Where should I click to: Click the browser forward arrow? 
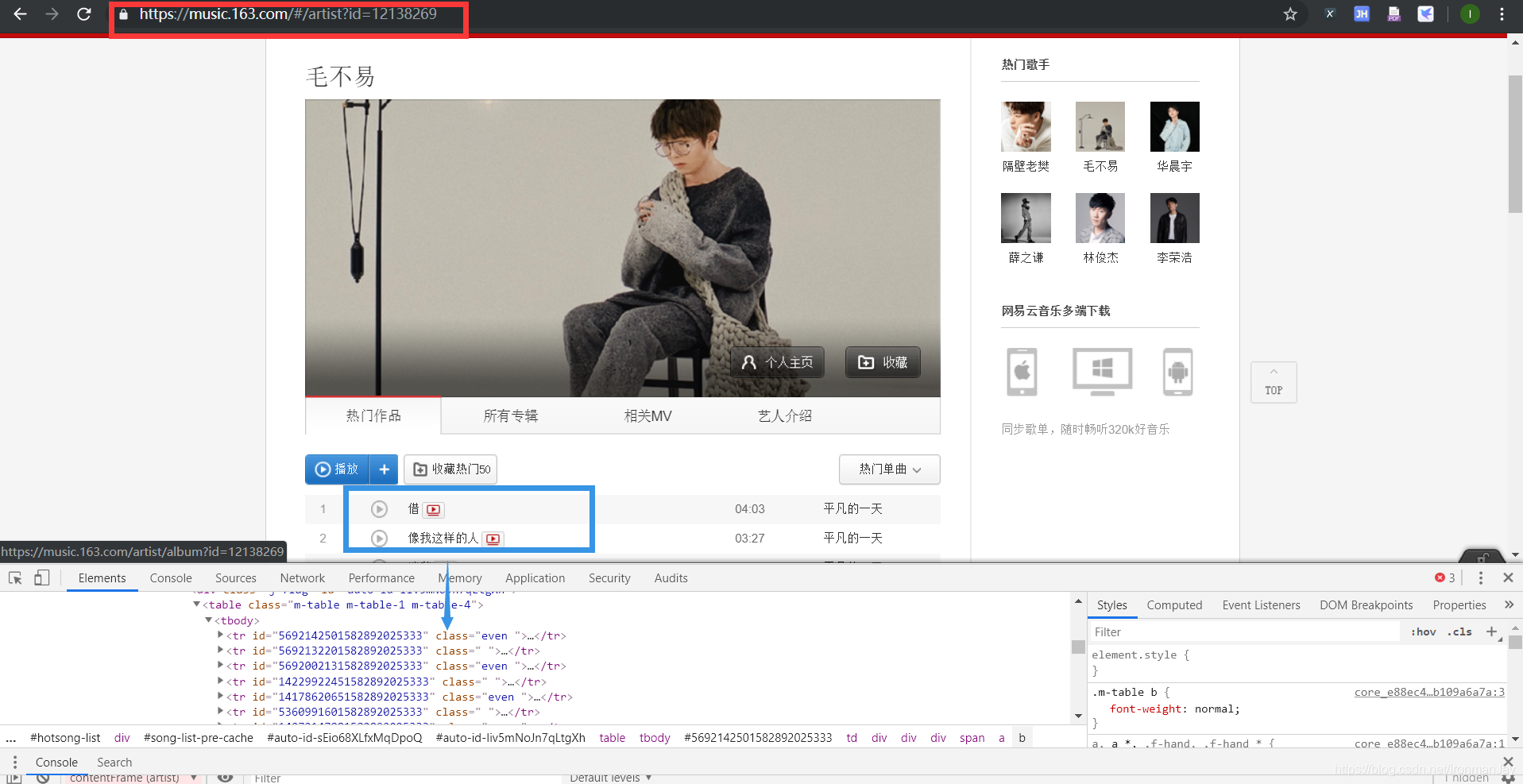pos(52,14)
